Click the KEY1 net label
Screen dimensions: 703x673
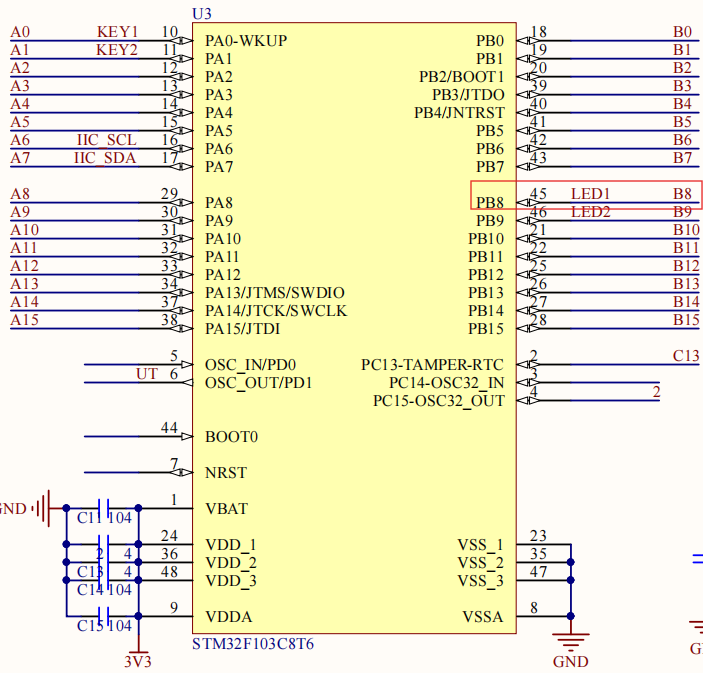click(117, 32)
